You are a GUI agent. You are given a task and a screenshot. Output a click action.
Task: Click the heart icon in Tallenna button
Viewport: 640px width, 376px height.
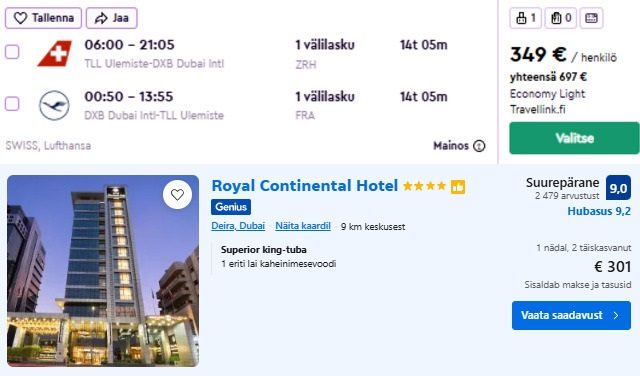[20, 18]
